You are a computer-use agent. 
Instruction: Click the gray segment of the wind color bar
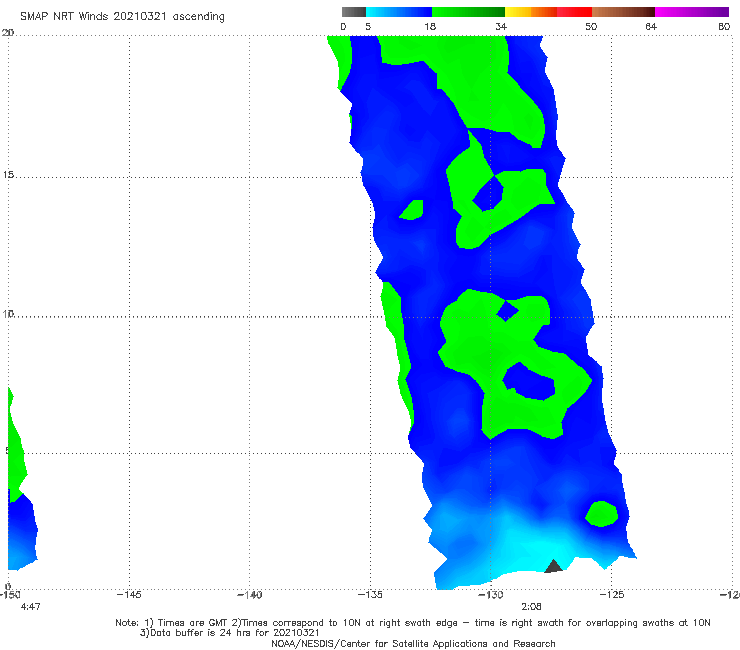(354, 12)
